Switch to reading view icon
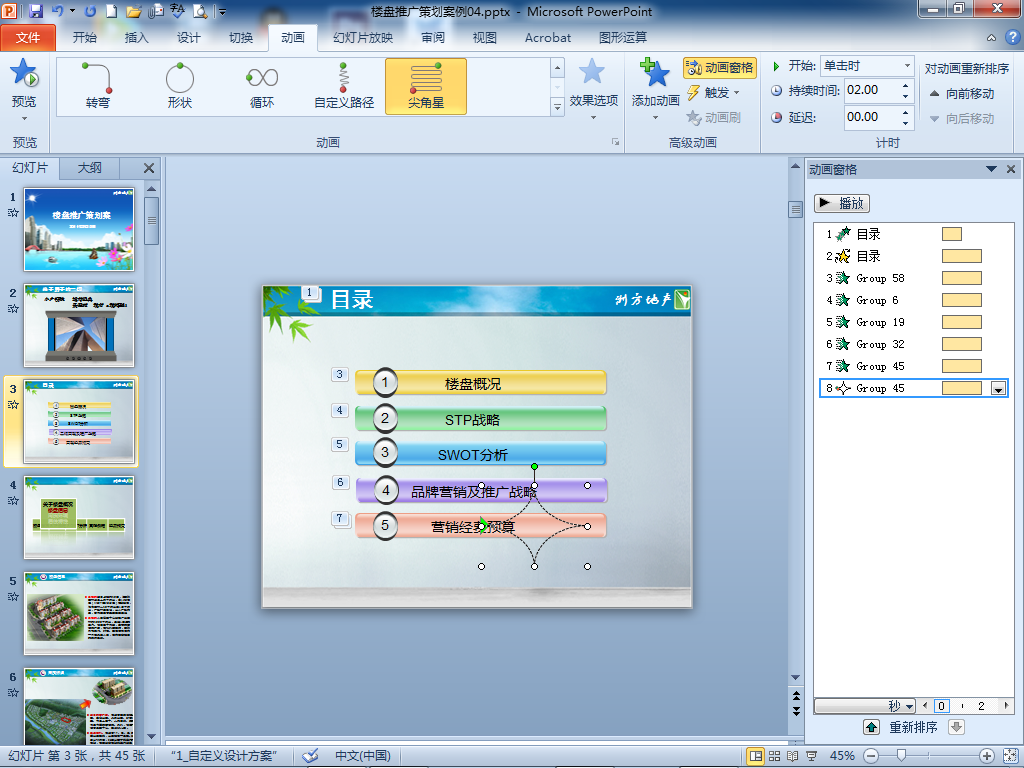Image resolution: width=1024 pixels, height=768 pixels. coord(792,756)
